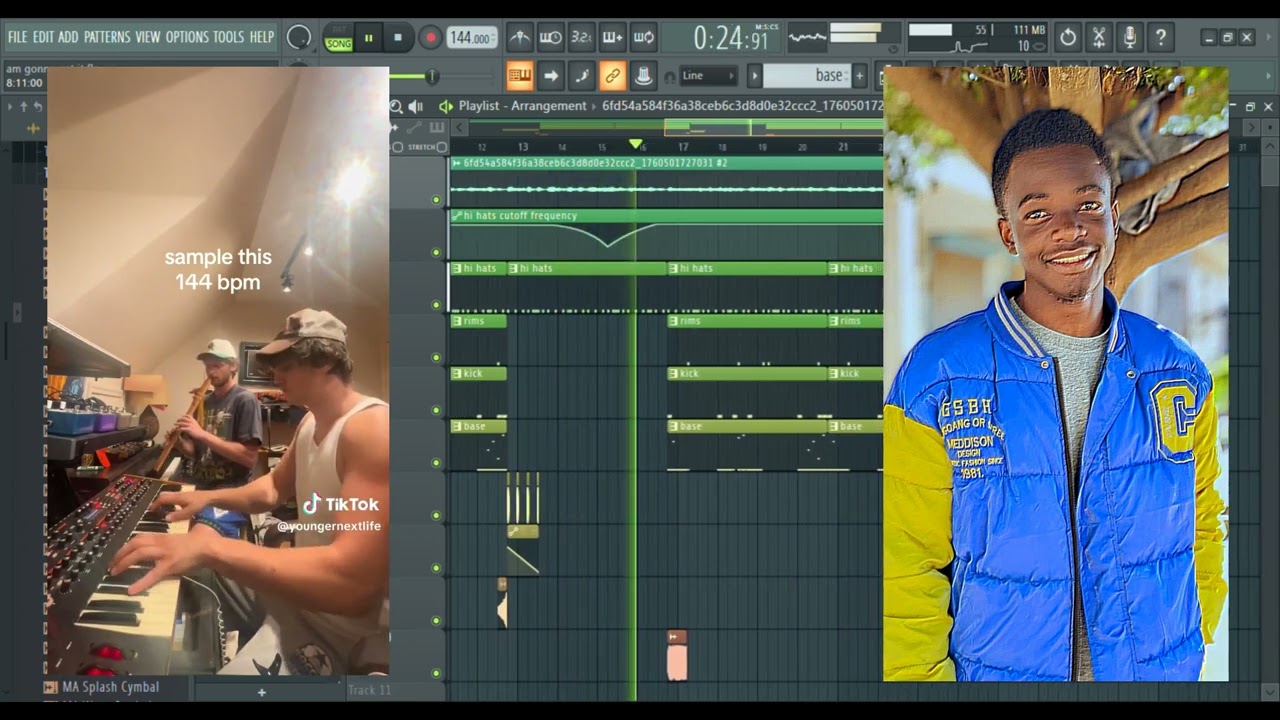Open the TOOLS menu
Image resolution: width=1280 pixels, height=720 pixels.
tap(228, 37)
